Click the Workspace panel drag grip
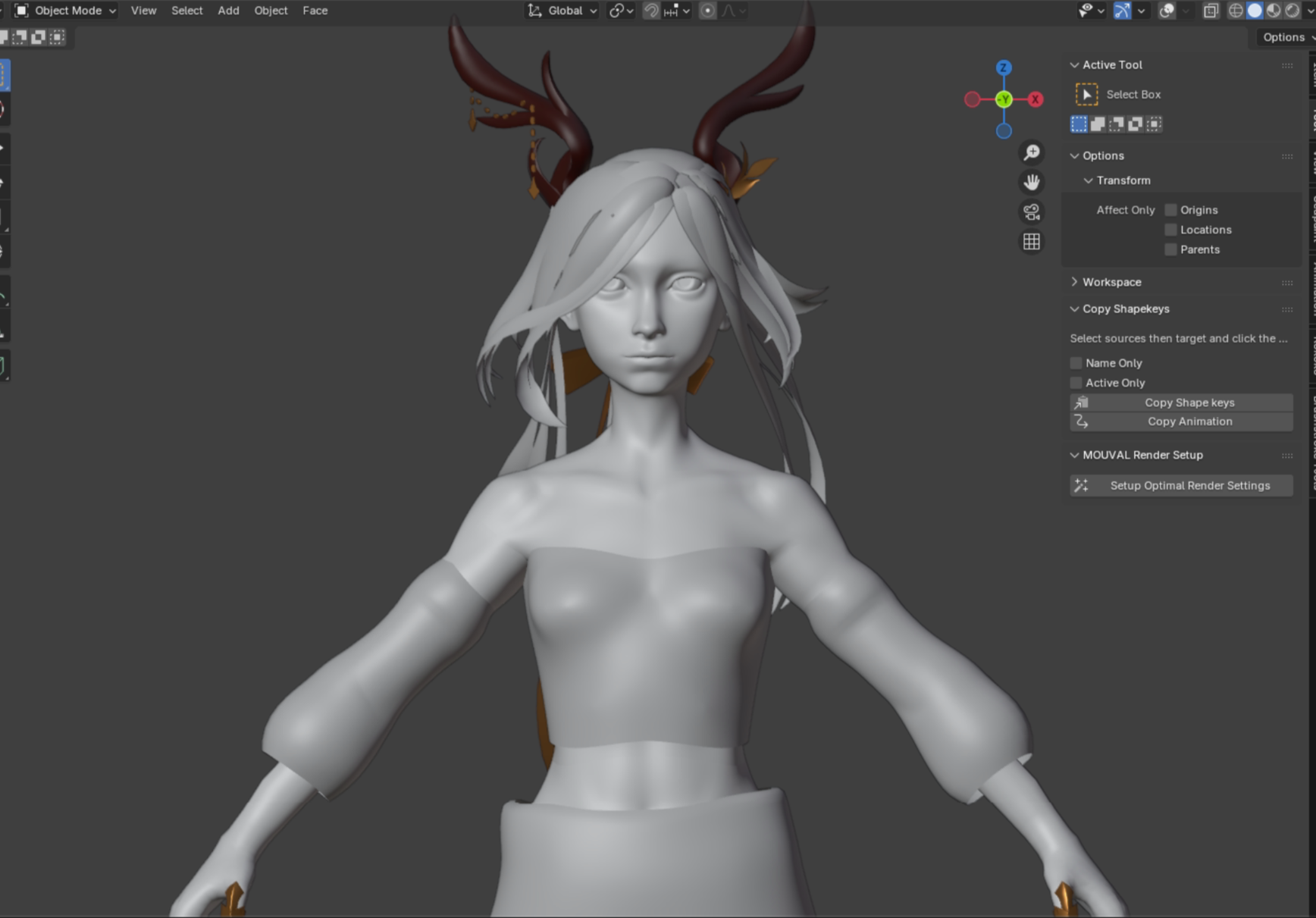Viewport: 1316px width, 918px height. (x=1287, y=283)
